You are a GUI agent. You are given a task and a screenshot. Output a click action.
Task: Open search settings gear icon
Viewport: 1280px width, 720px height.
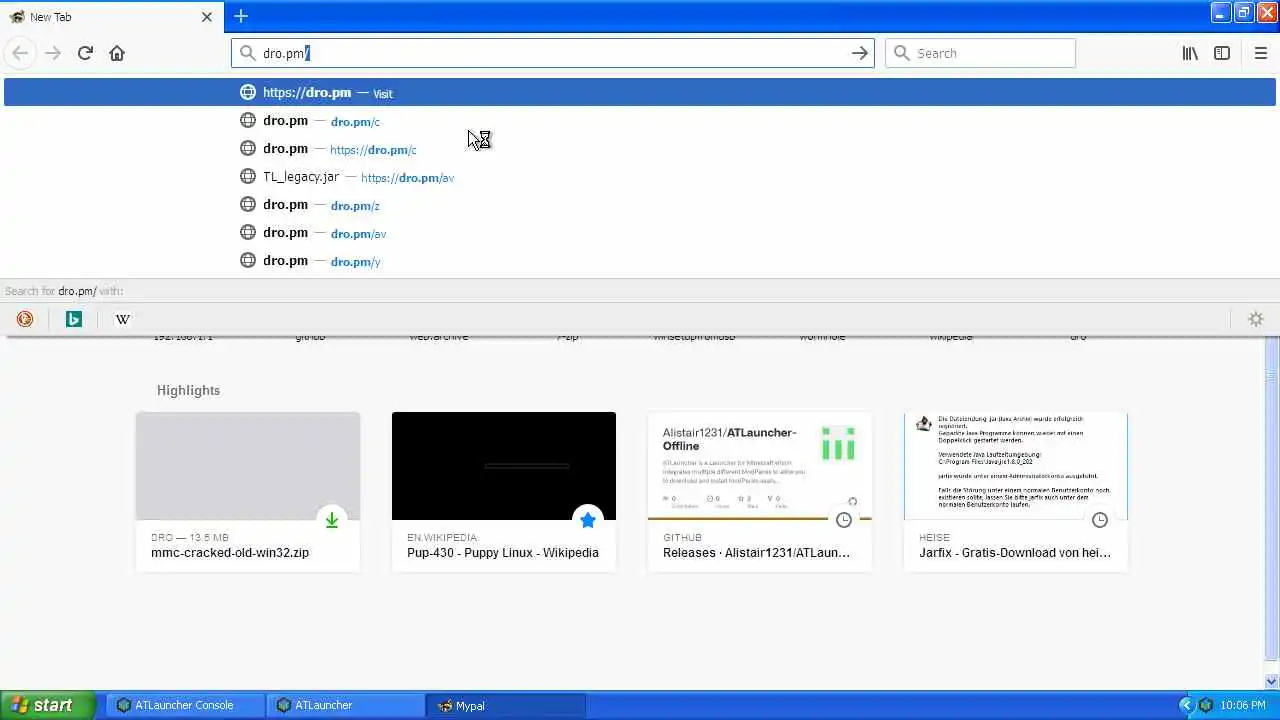coord(1256,319)
